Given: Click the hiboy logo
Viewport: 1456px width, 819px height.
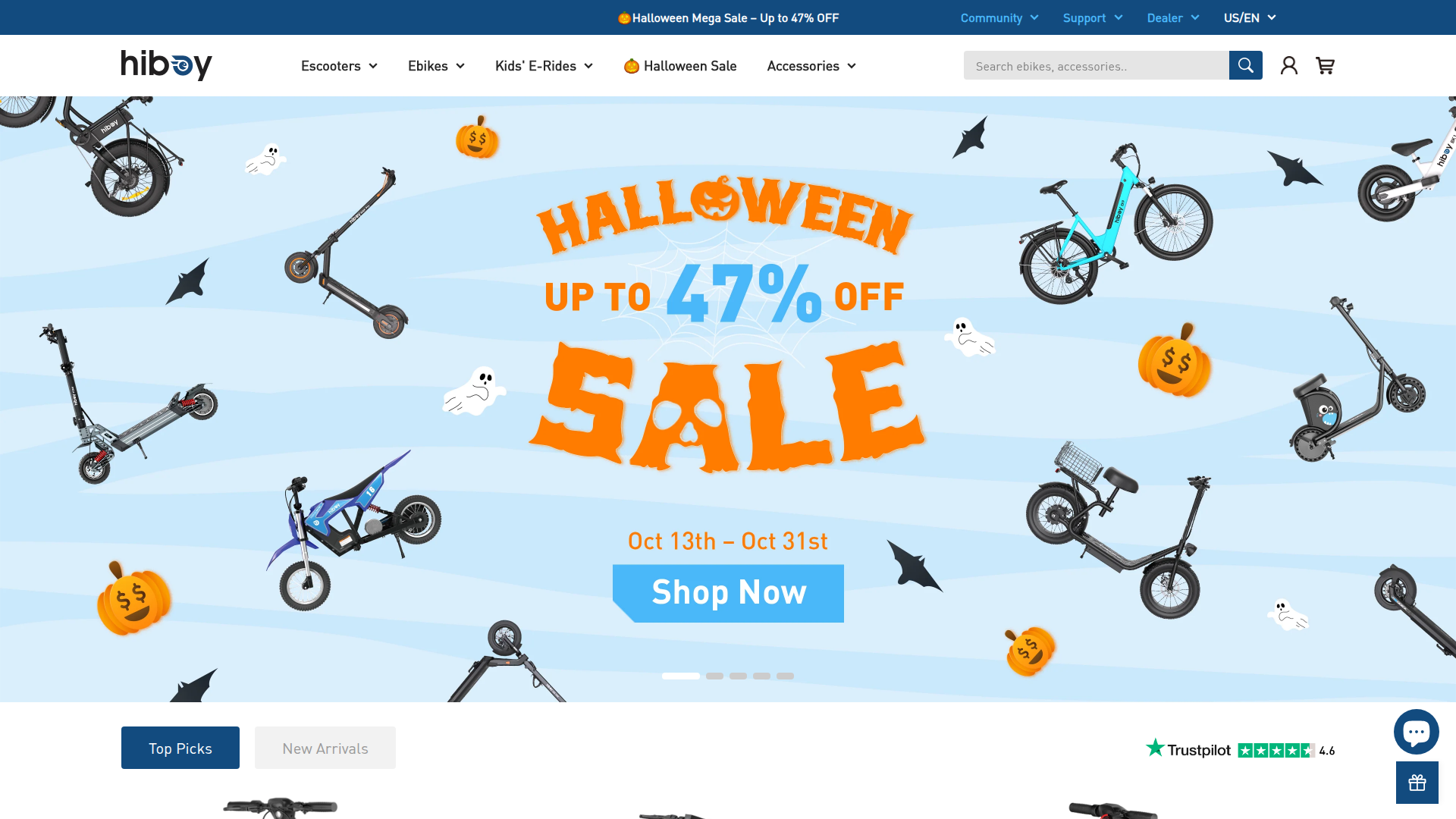Looking at the screenshot, I should [x=167, y=65].
